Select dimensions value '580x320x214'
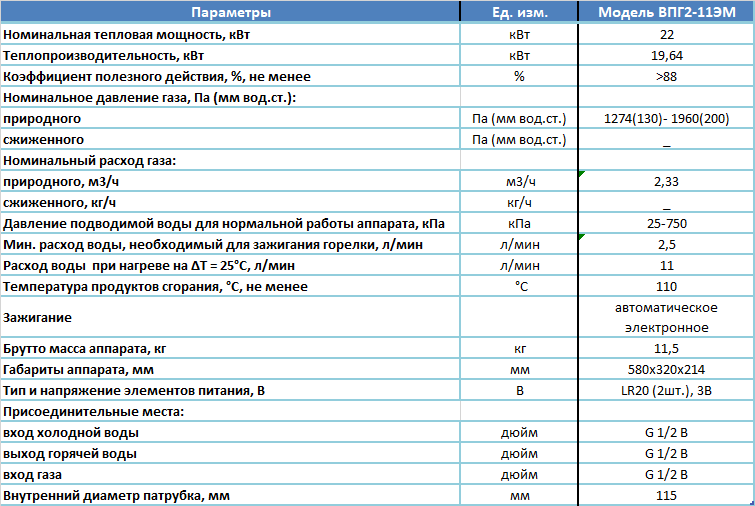Image resolution: width=755 pixels, height=506 pixels. pyautogui.click(x=666, y=370)
